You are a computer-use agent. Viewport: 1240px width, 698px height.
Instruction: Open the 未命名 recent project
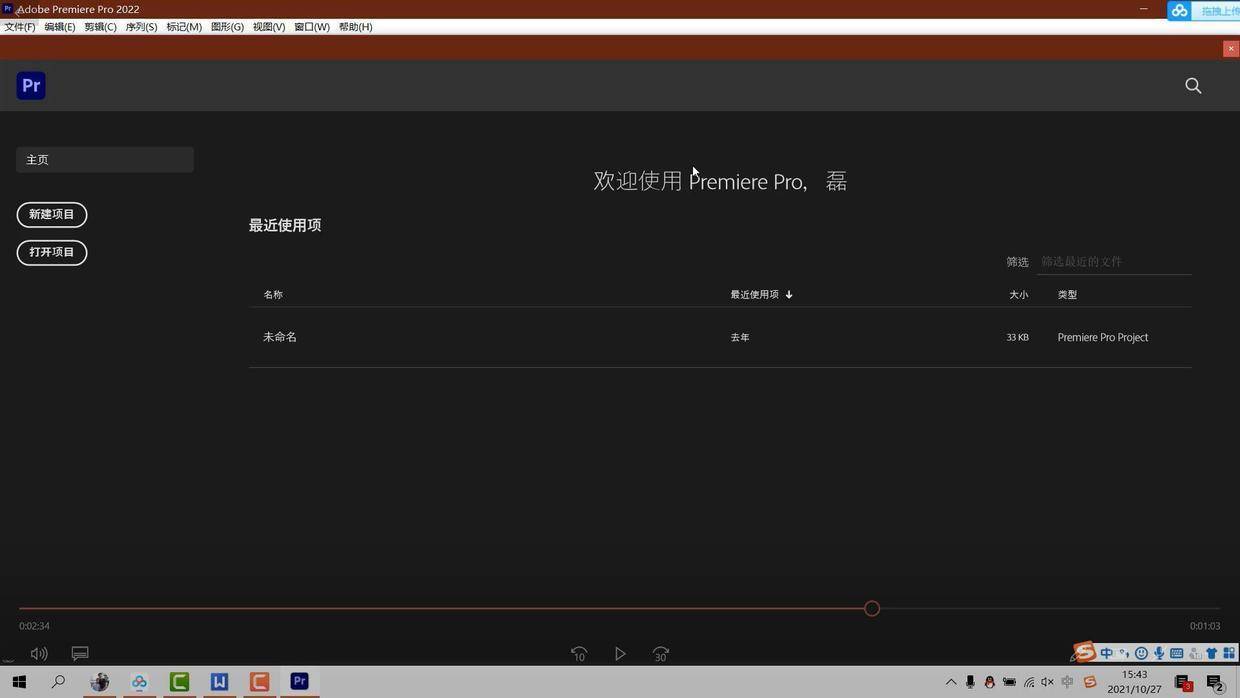coord(280,337)
